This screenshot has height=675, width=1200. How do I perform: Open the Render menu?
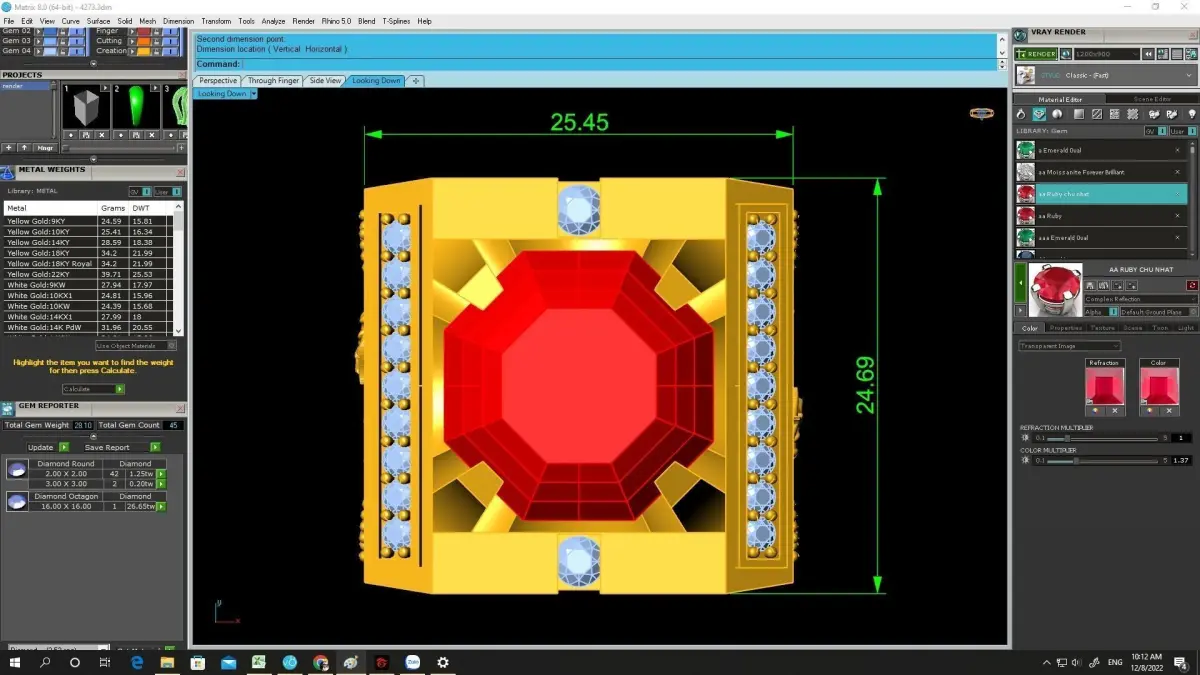(303, 21)
